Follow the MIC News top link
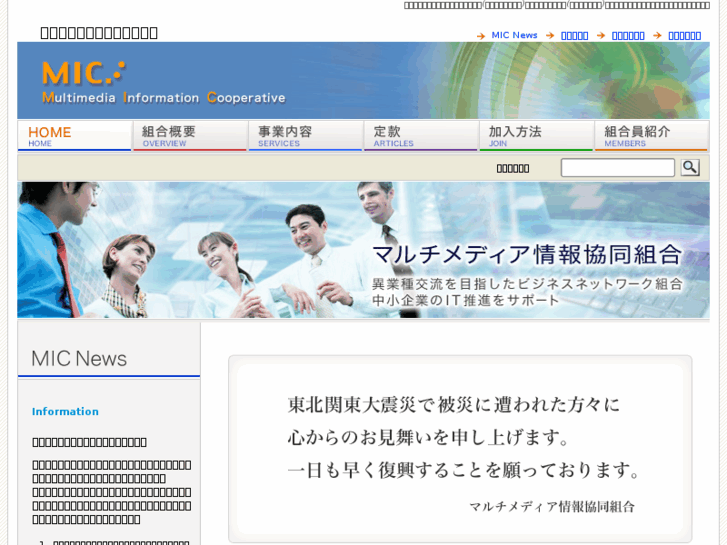727x545 pixels. (514, 35)
